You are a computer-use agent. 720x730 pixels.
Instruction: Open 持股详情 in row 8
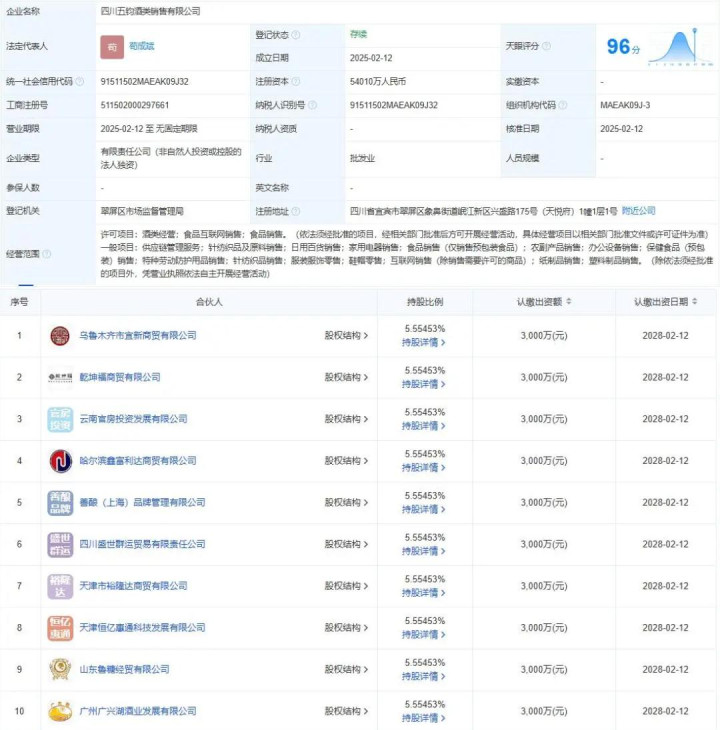pos(424,635)
